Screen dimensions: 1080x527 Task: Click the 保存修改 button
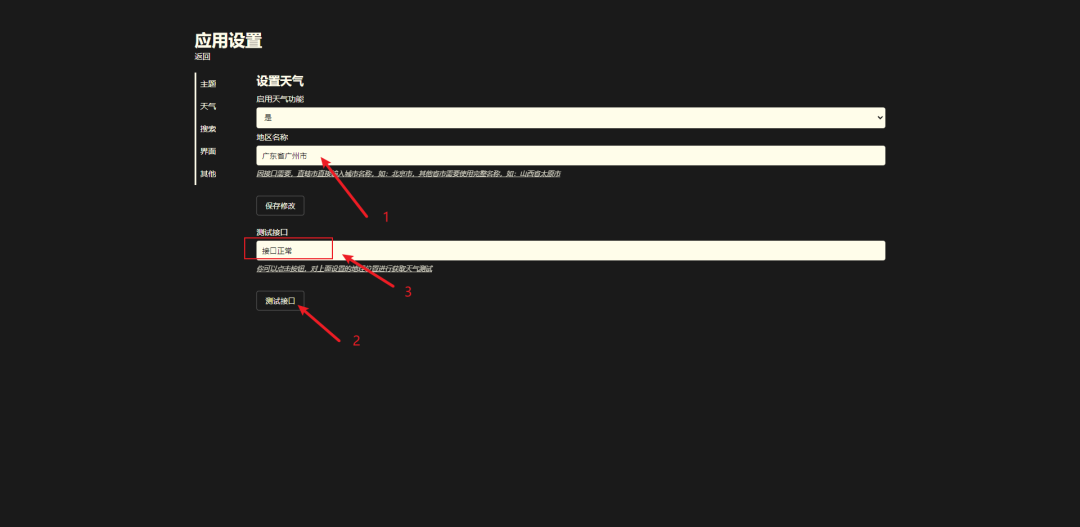(280, 206)
